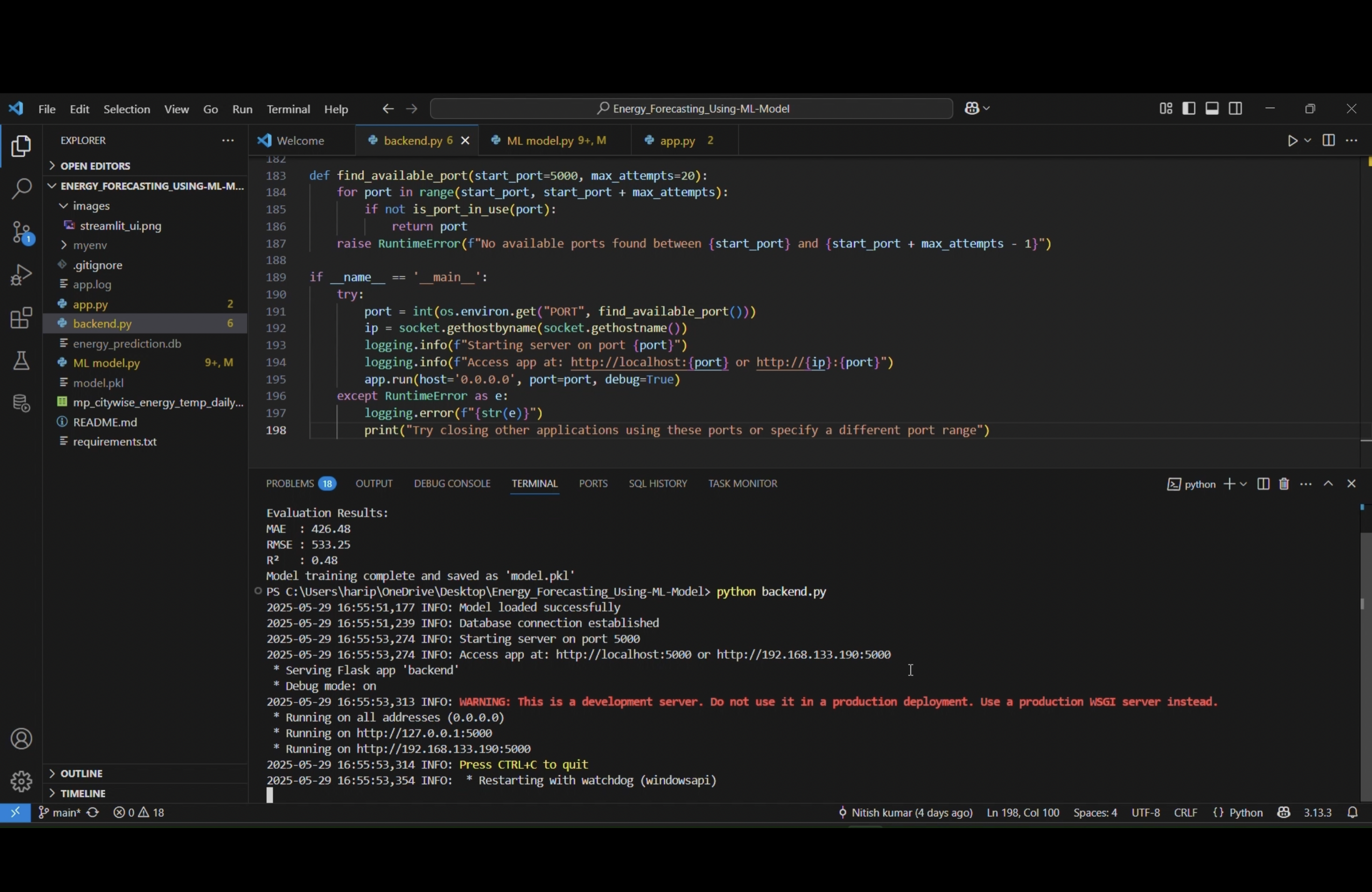
Task: Open the Testing flask icon view
Action: coord(21,361)
